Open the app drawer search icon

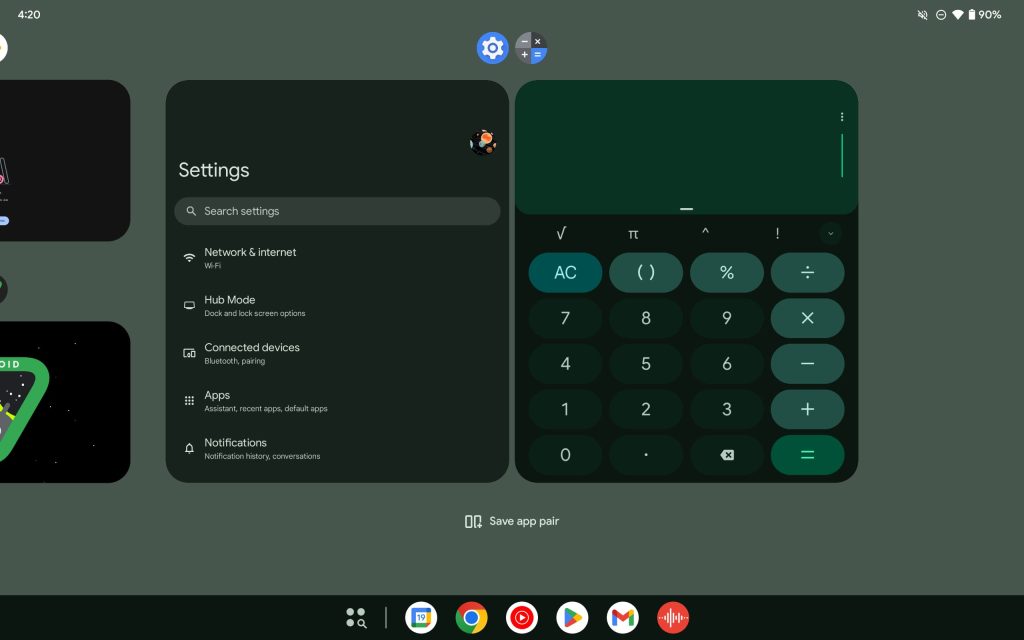pos(355,618)
